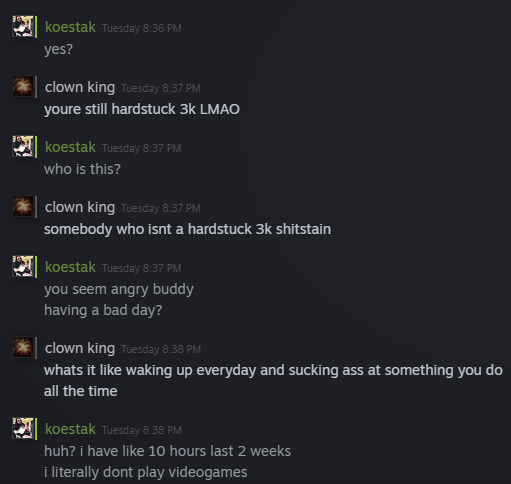Open clown king's name above 'youre still hardstuck'

(x=80, y=88)
